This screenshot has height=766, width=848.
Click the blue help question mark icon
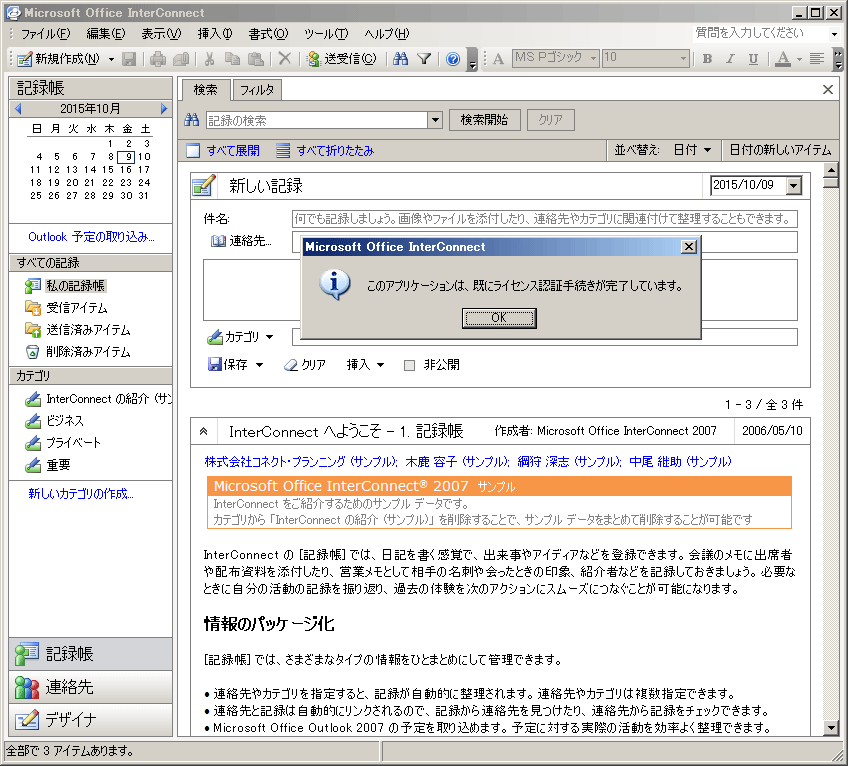coord(453,58)
